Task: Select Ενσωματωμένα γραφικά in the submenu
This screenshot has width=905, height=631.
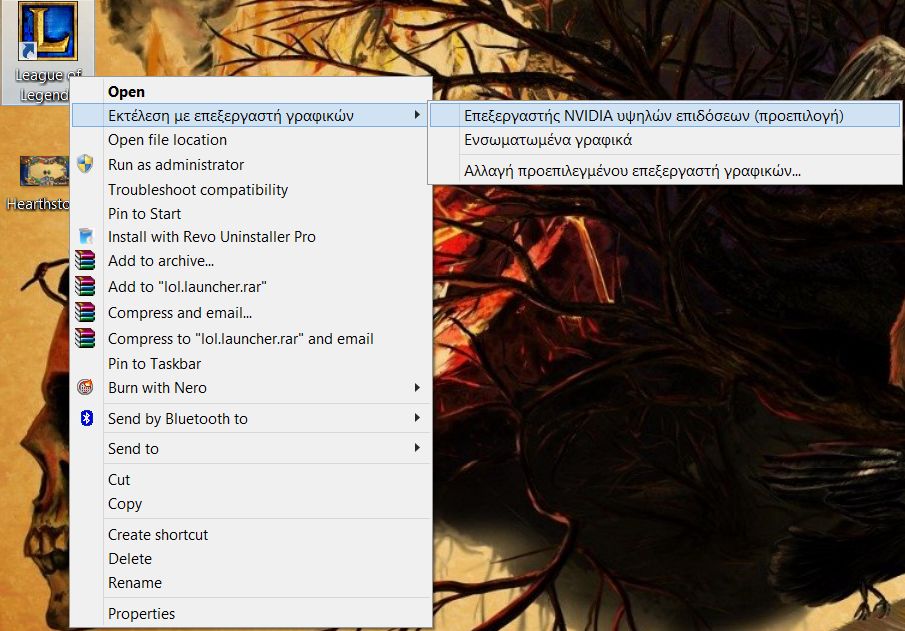Action: (665, 140)
